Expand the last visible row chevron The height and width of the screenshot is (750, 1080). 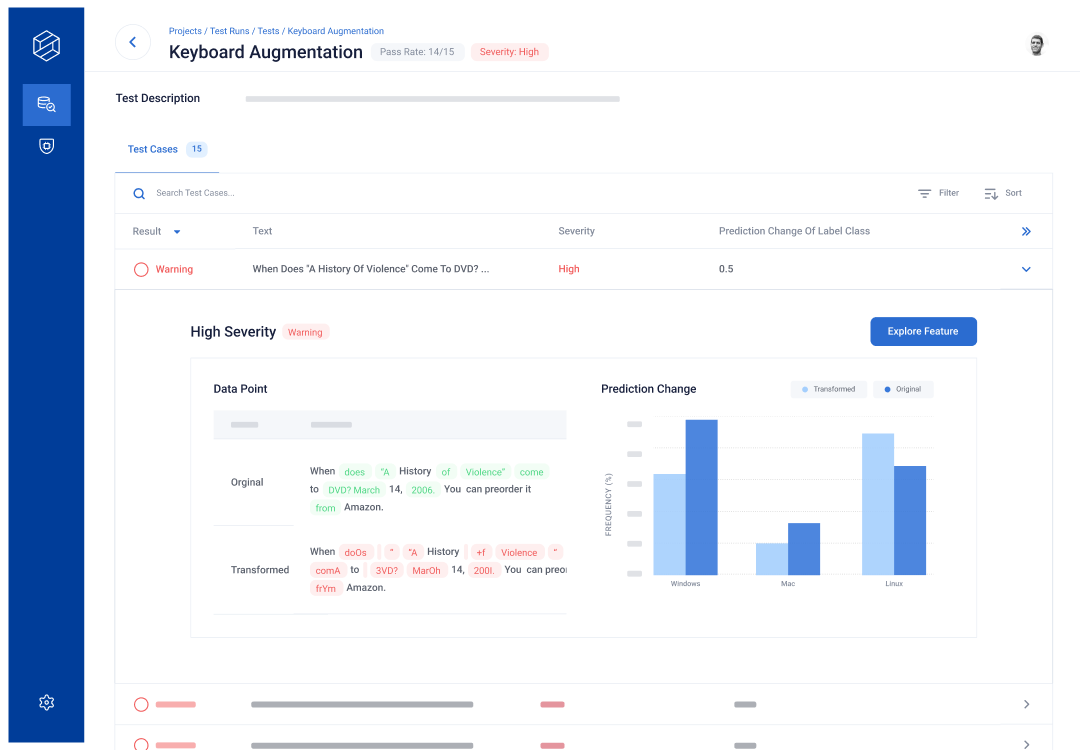coord(1026,744)
